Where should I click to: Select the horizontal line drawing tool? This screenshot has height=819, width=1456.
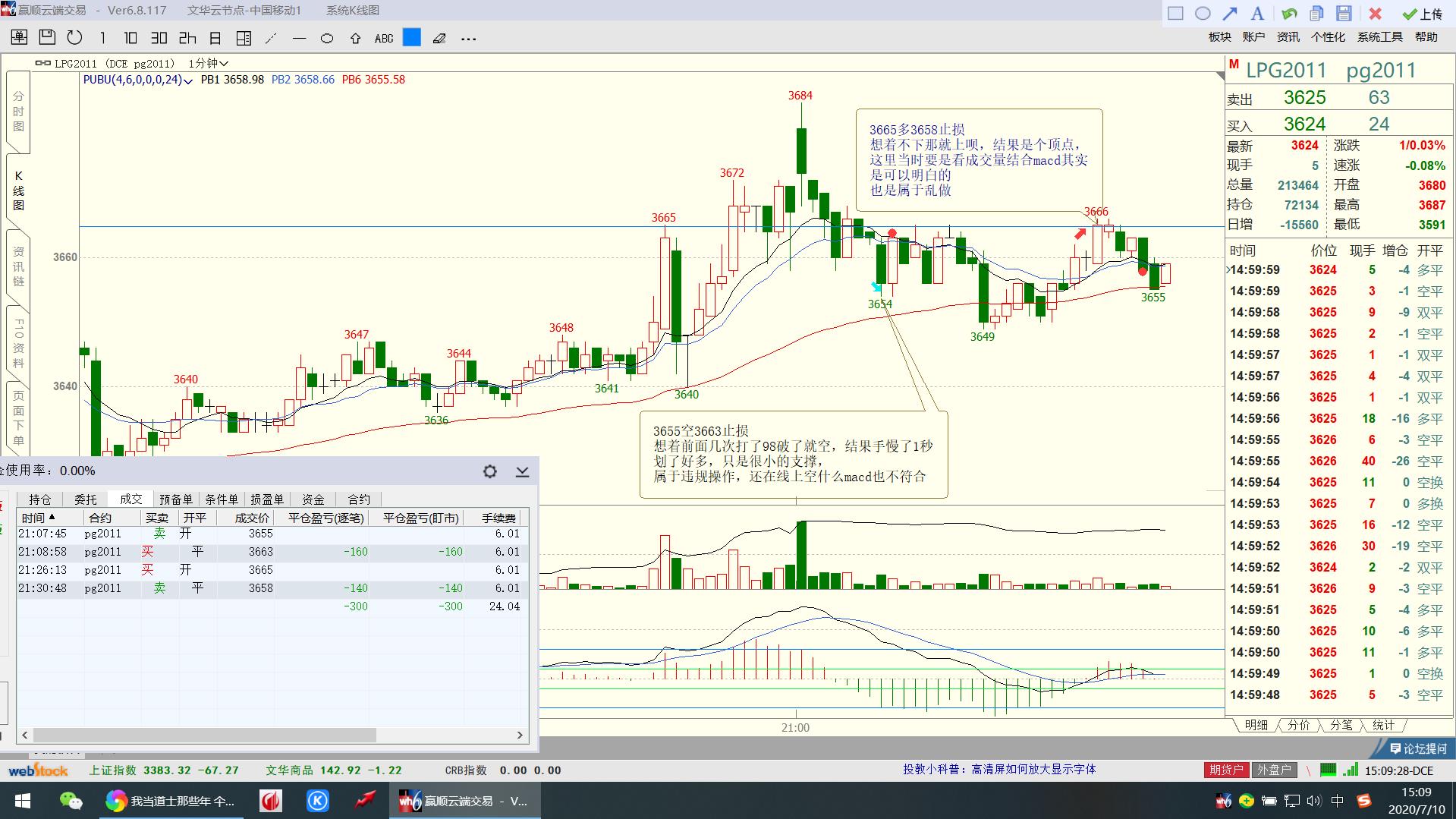pyautogui.click(x=299, y=38)
